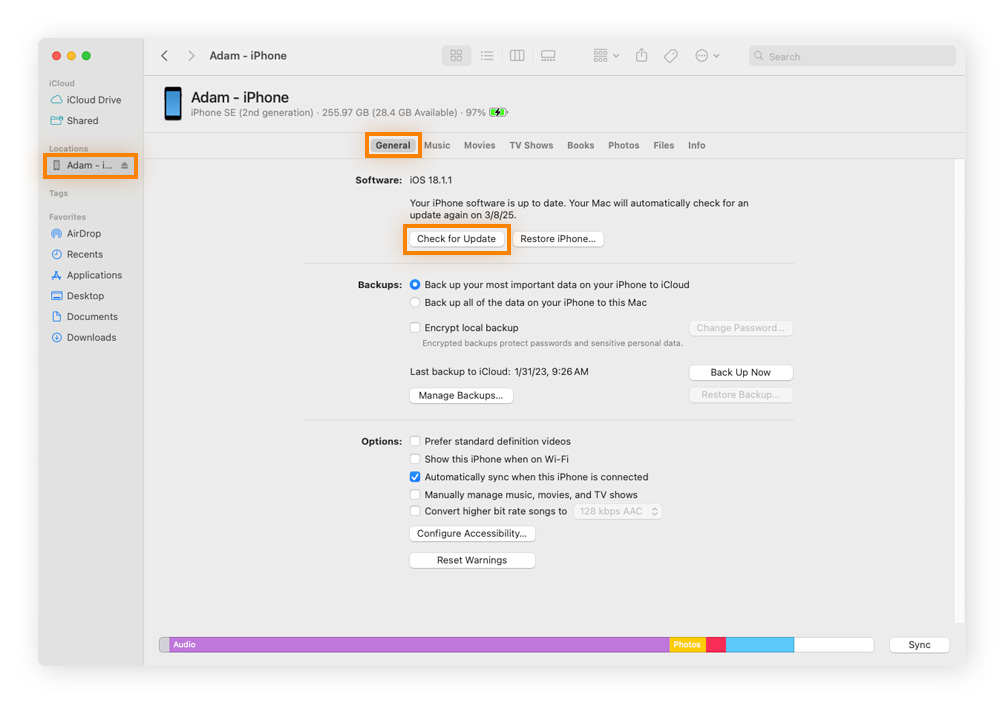The image size is (1000, 701).
Task: Switch to list view in toolbar
Action: point(487,56)
